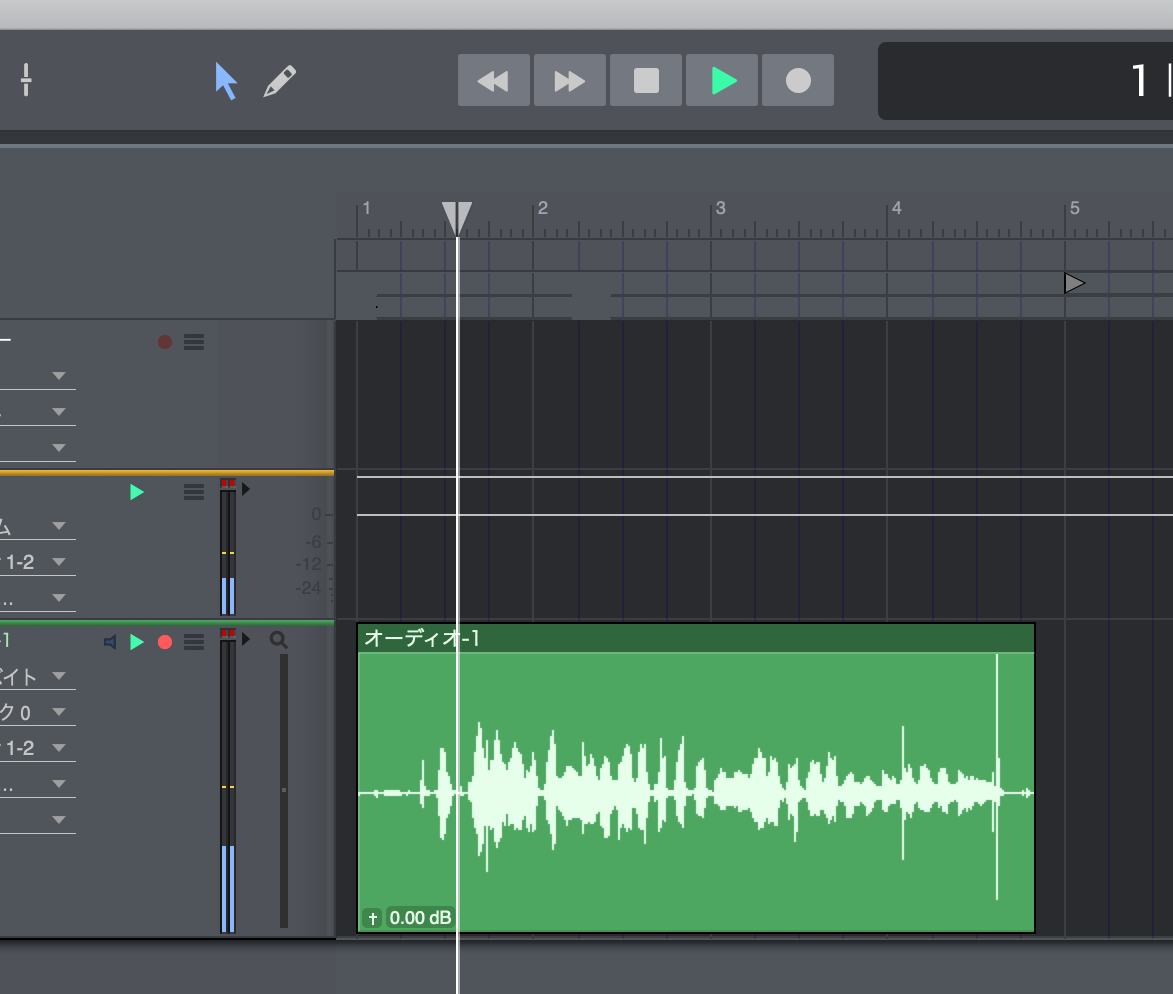Click the playhead wiper in the ruler
The width and height of the screenshot is (1173, 994).
456,218
